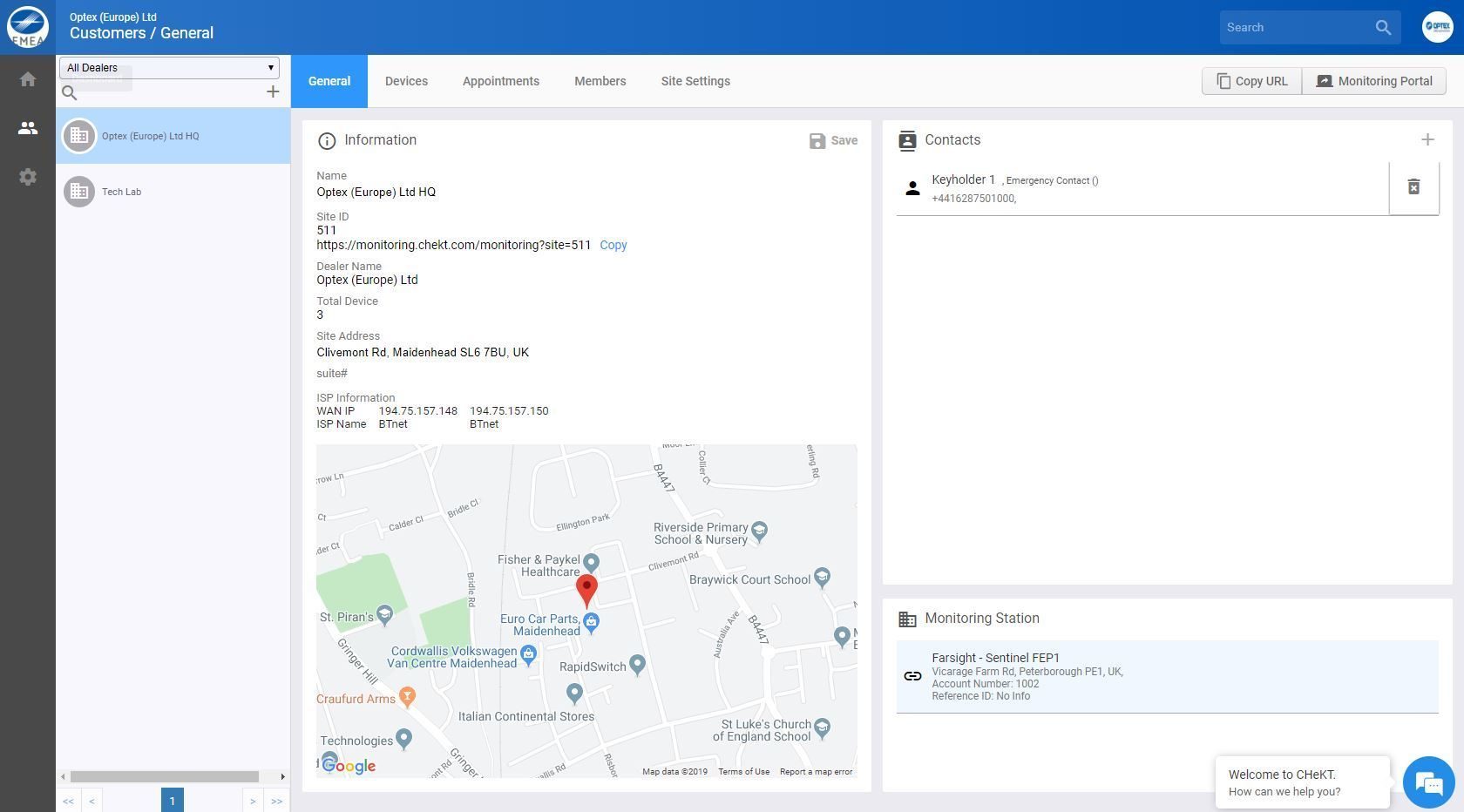Click the St. Piran's map marker
The image size is (1464, 812).
pos(384,615)
